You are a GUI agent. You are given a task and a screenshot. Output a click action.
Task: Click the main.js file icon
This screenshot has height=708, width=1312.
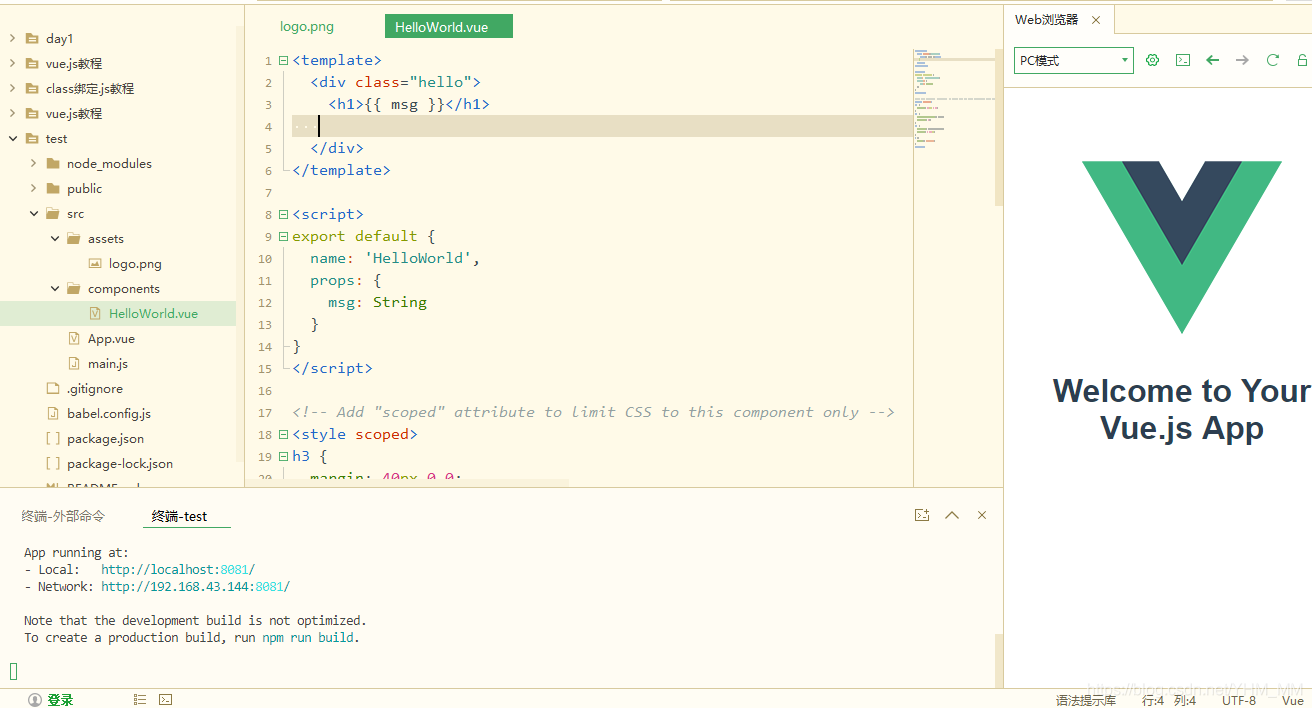tap(74, 363)
